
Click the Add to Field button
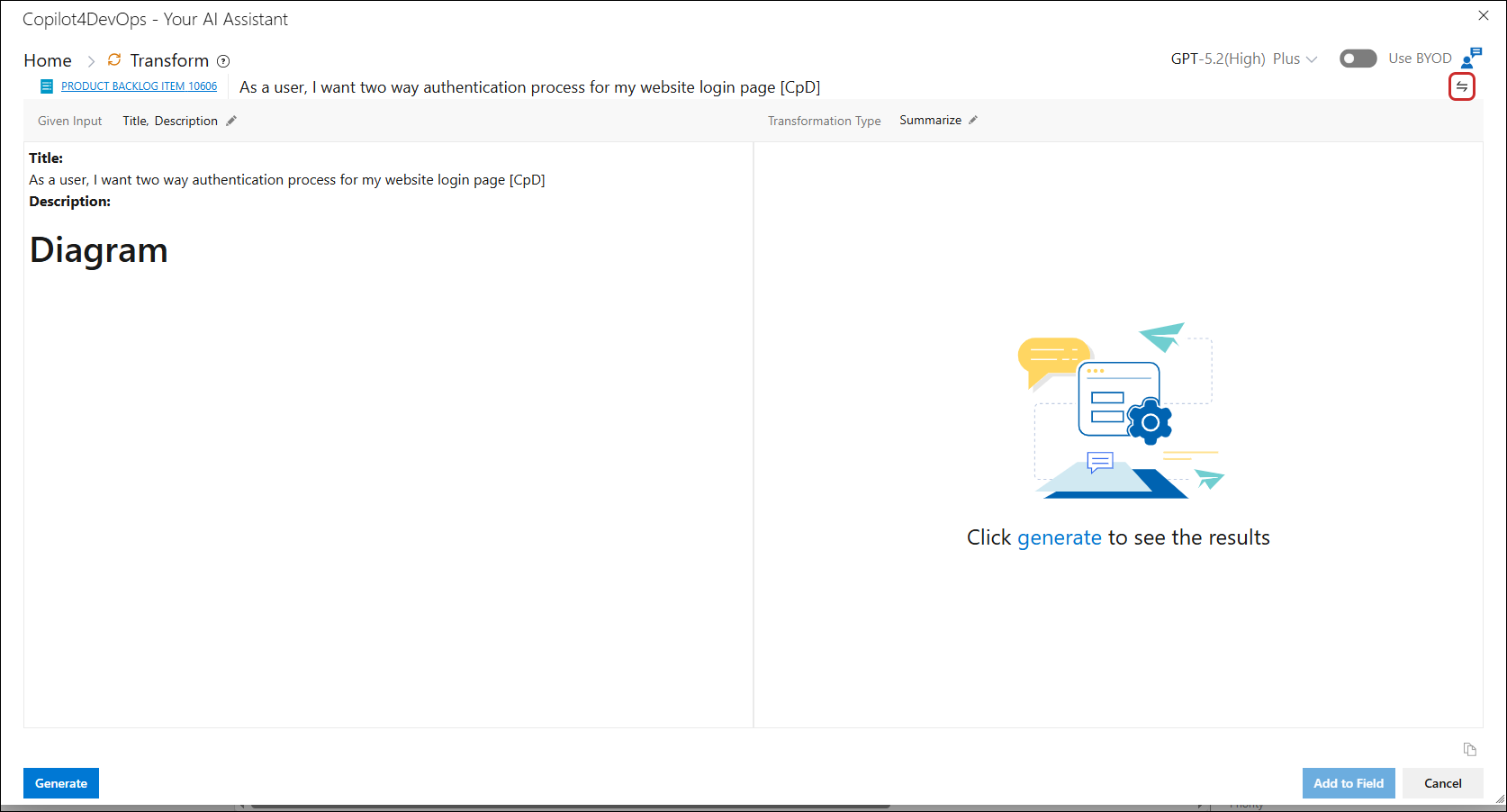coord(1348,783)
